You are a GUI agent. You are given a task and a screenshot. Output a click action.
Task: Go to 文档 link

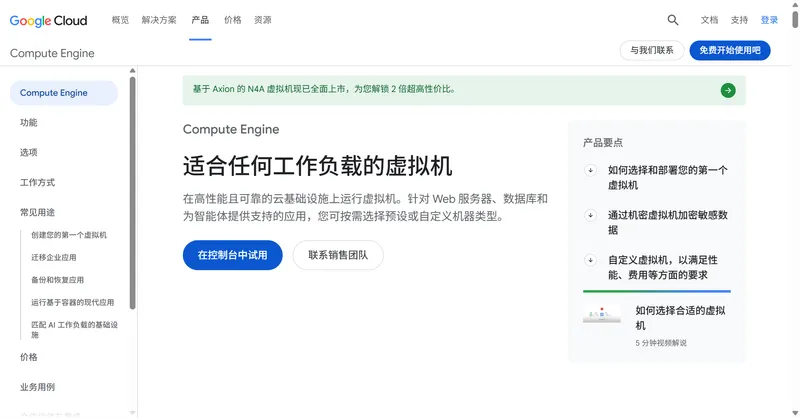point(709,20)
